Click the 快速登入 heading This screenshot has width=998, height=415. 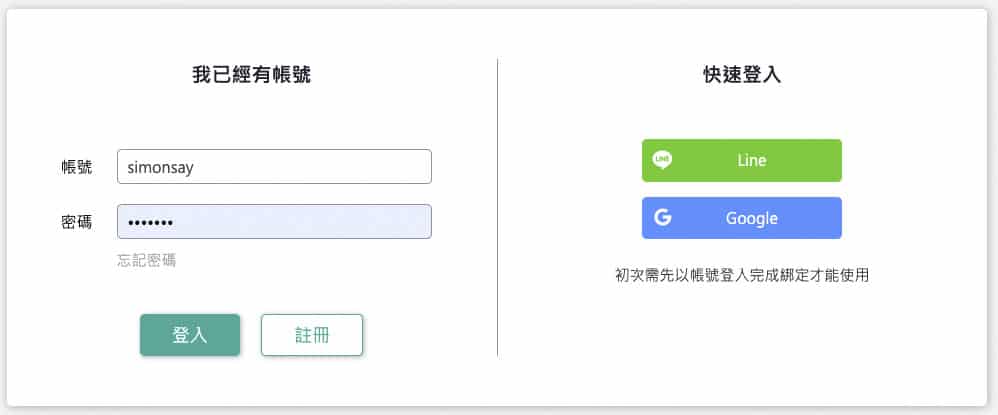pos(741,75)
